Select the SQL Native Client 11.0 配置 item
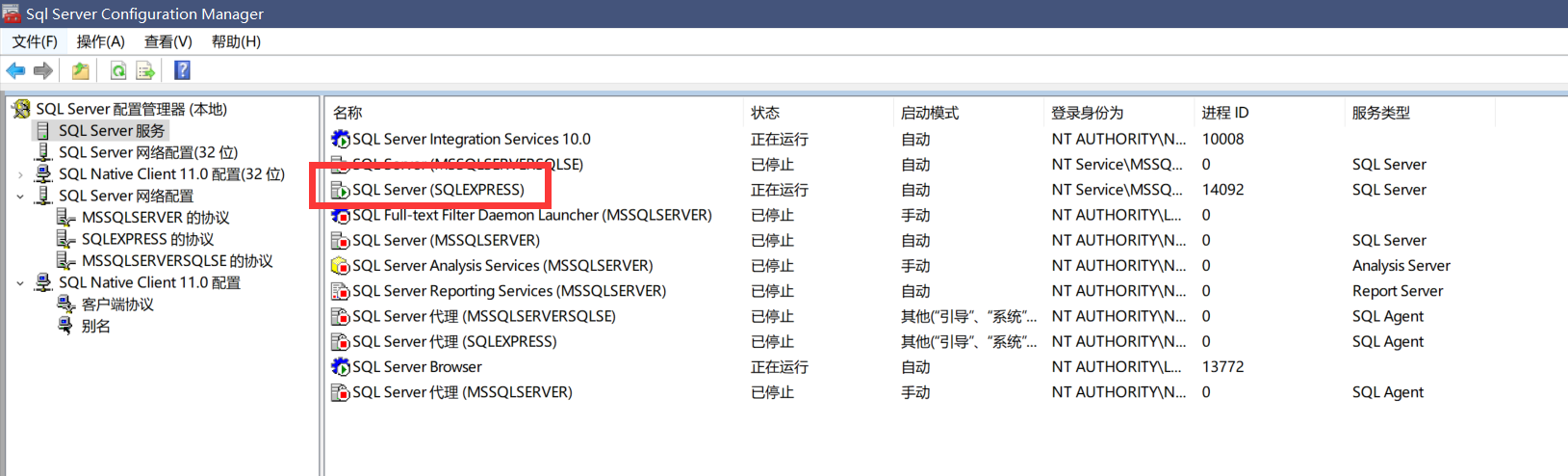Image resolution: width=1568 pixels, height=476 pixels. point(149,282)
